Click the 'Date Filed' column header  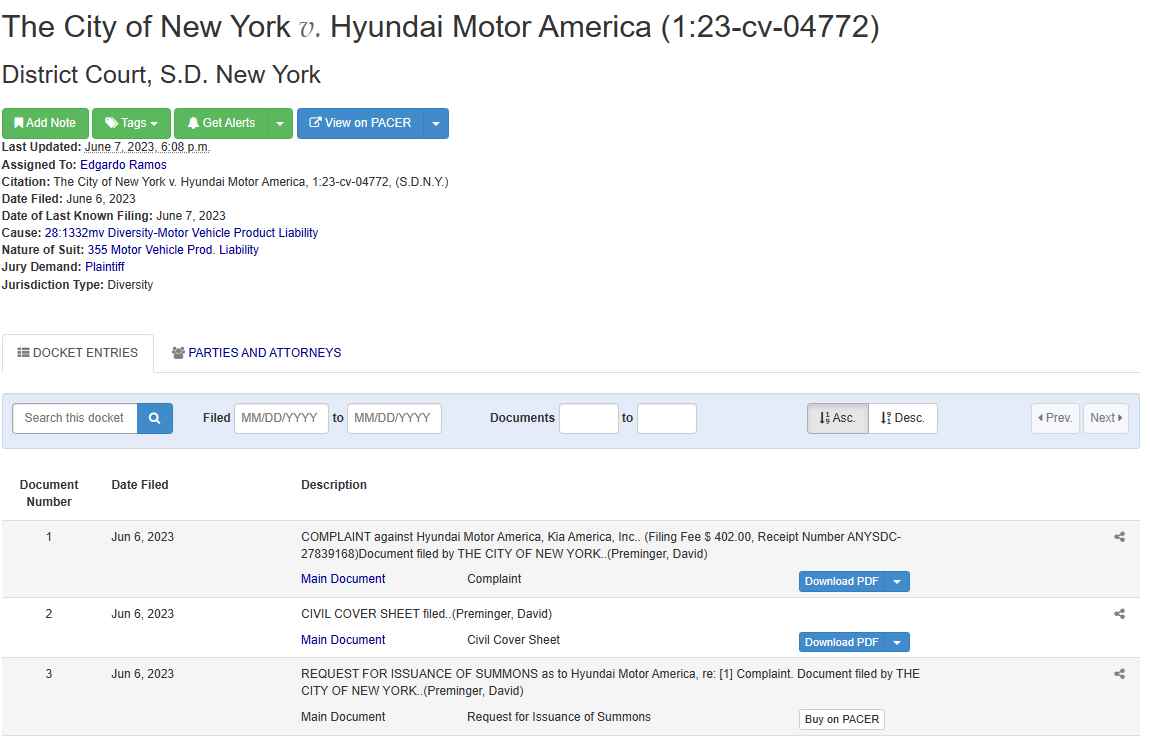click(139, 485)
